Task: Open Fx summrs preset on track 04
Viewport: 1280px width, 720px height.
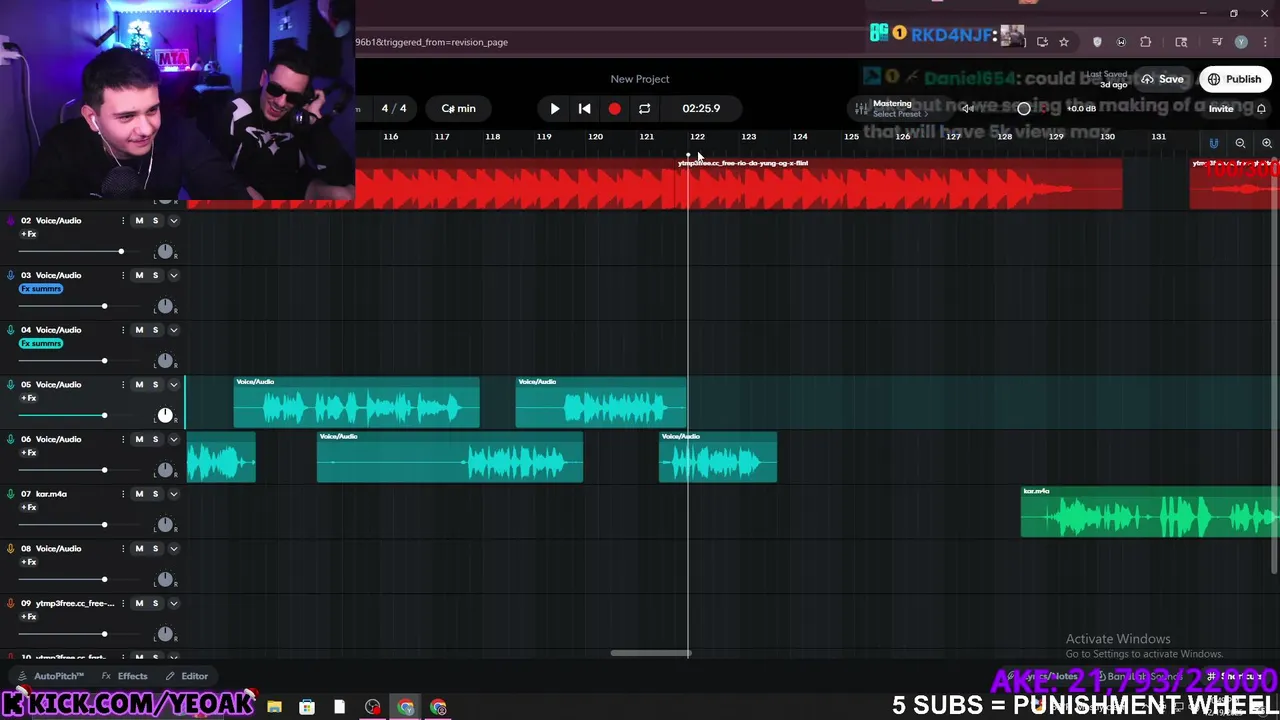Action: tap(41, 343)
